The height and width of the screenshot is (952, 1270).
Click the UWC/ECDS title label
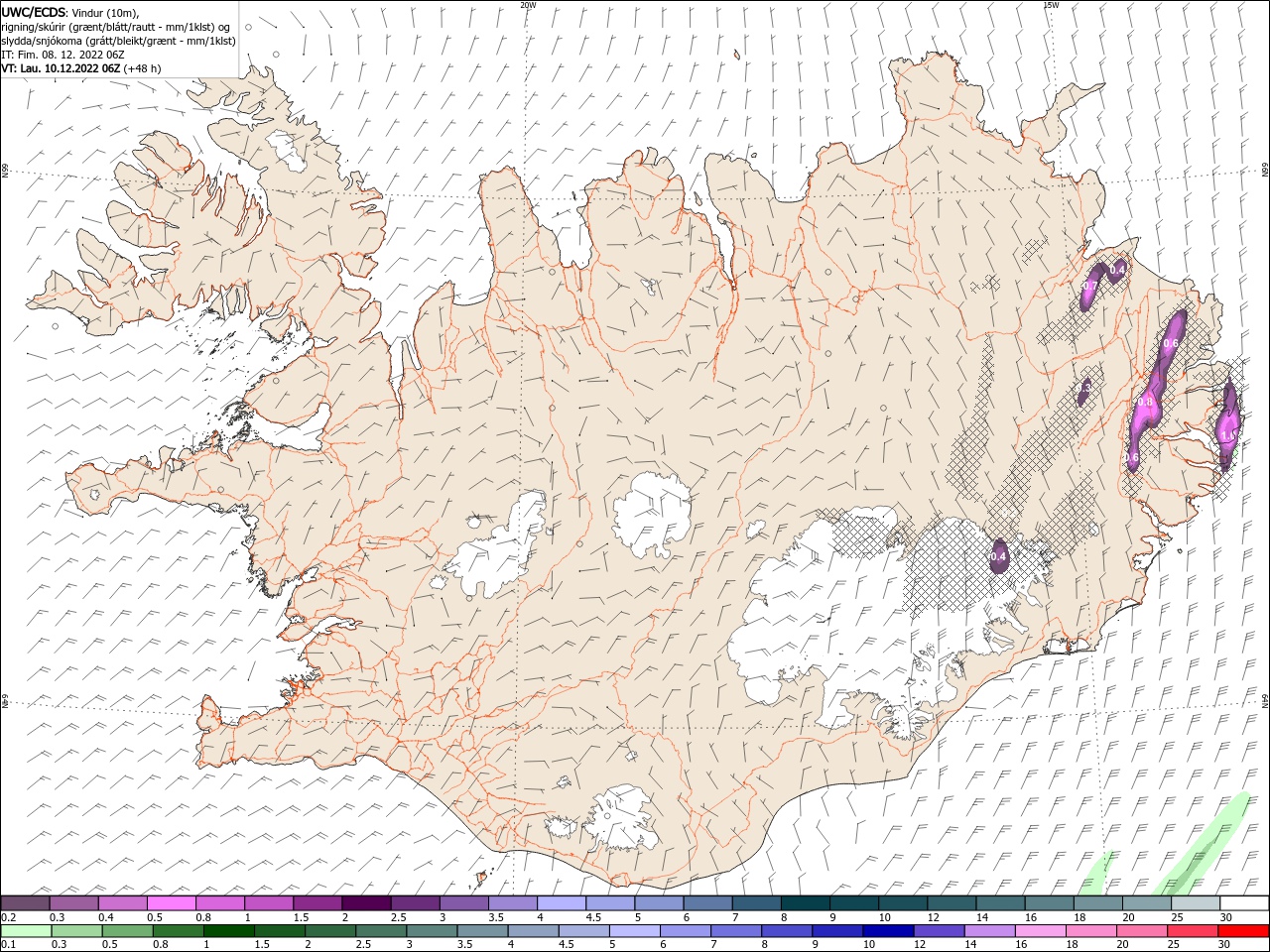(x=34, y=12)
